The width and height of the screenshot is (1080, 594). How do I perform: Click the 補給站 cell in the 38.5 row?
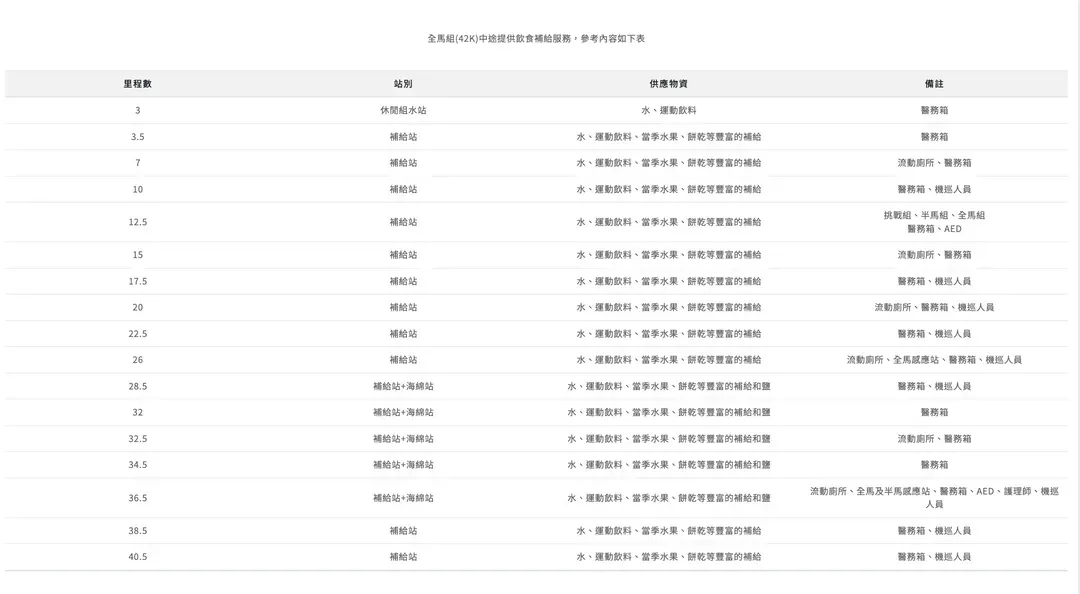tap(403, 531)
